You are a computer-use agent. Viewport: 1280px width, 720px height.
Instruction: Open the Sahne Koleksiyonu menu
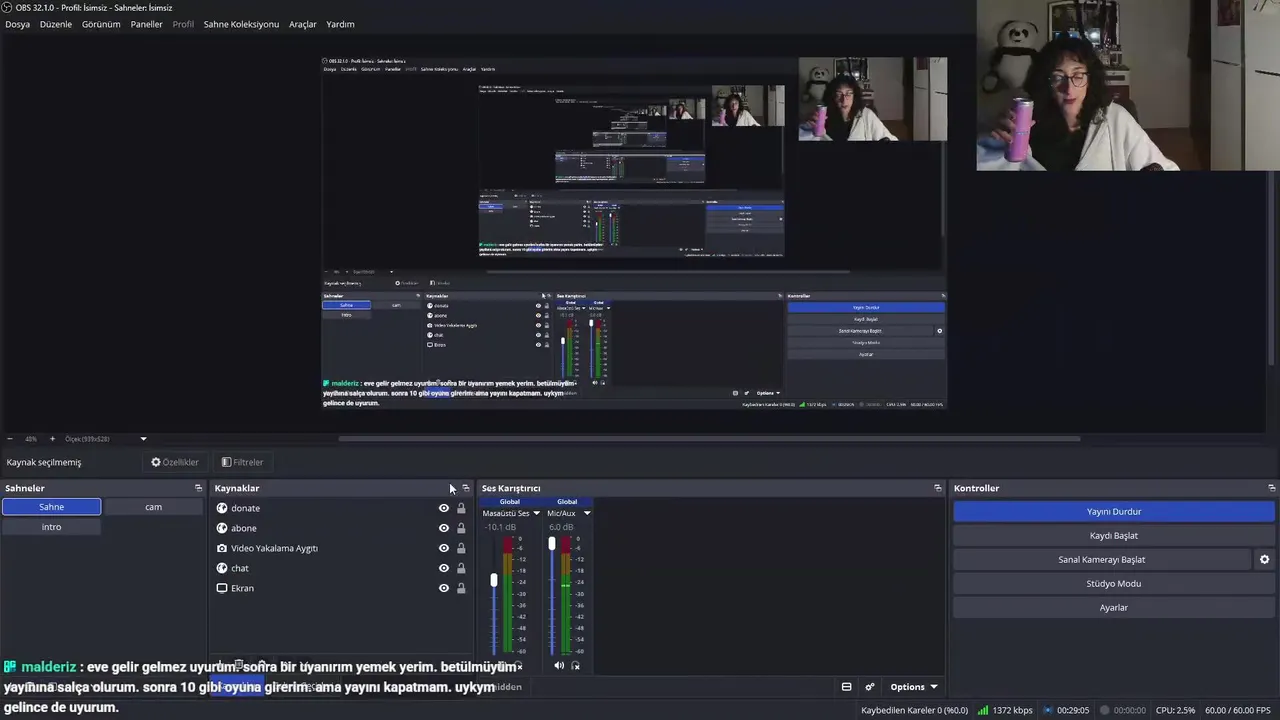241,24
